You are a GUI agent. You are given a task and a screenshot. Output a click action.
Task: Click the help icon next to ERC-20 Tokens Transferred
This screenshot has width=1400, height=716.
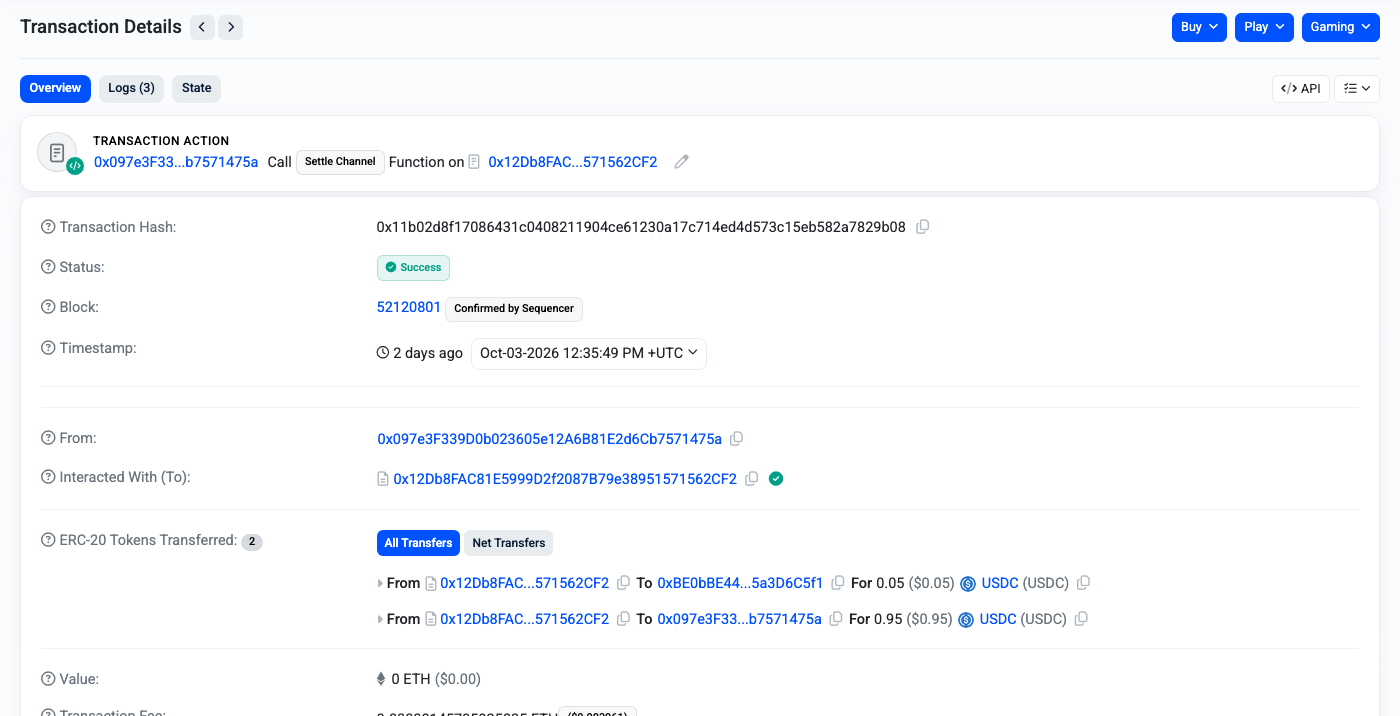pyautogui.click(x=48, y=540)
